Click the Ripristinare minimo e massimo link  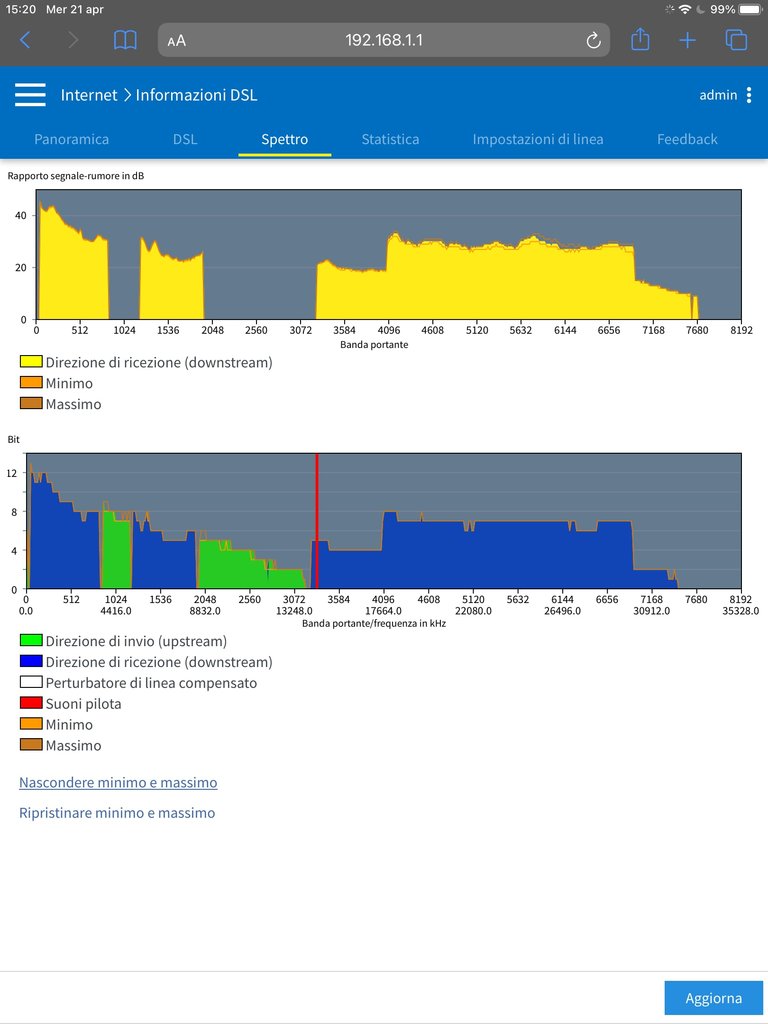tap(117, 813)
